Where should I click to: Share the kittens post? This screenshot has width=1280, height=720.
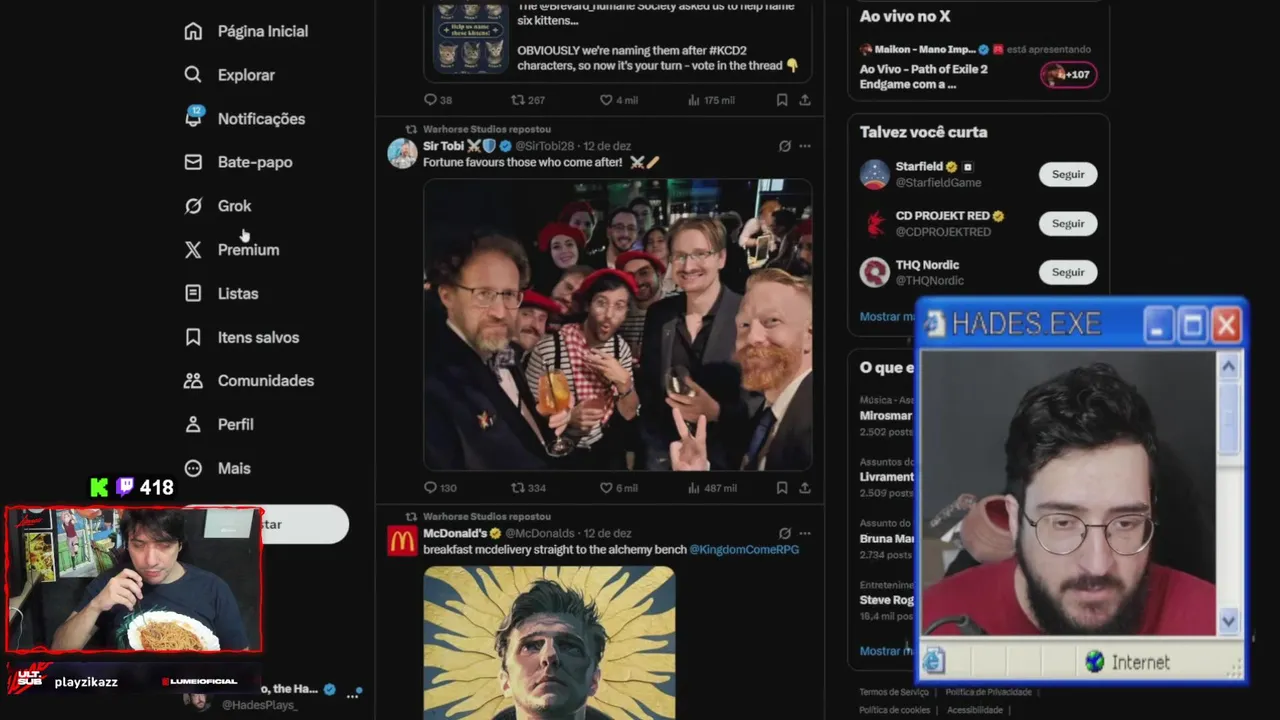(804, 100)
